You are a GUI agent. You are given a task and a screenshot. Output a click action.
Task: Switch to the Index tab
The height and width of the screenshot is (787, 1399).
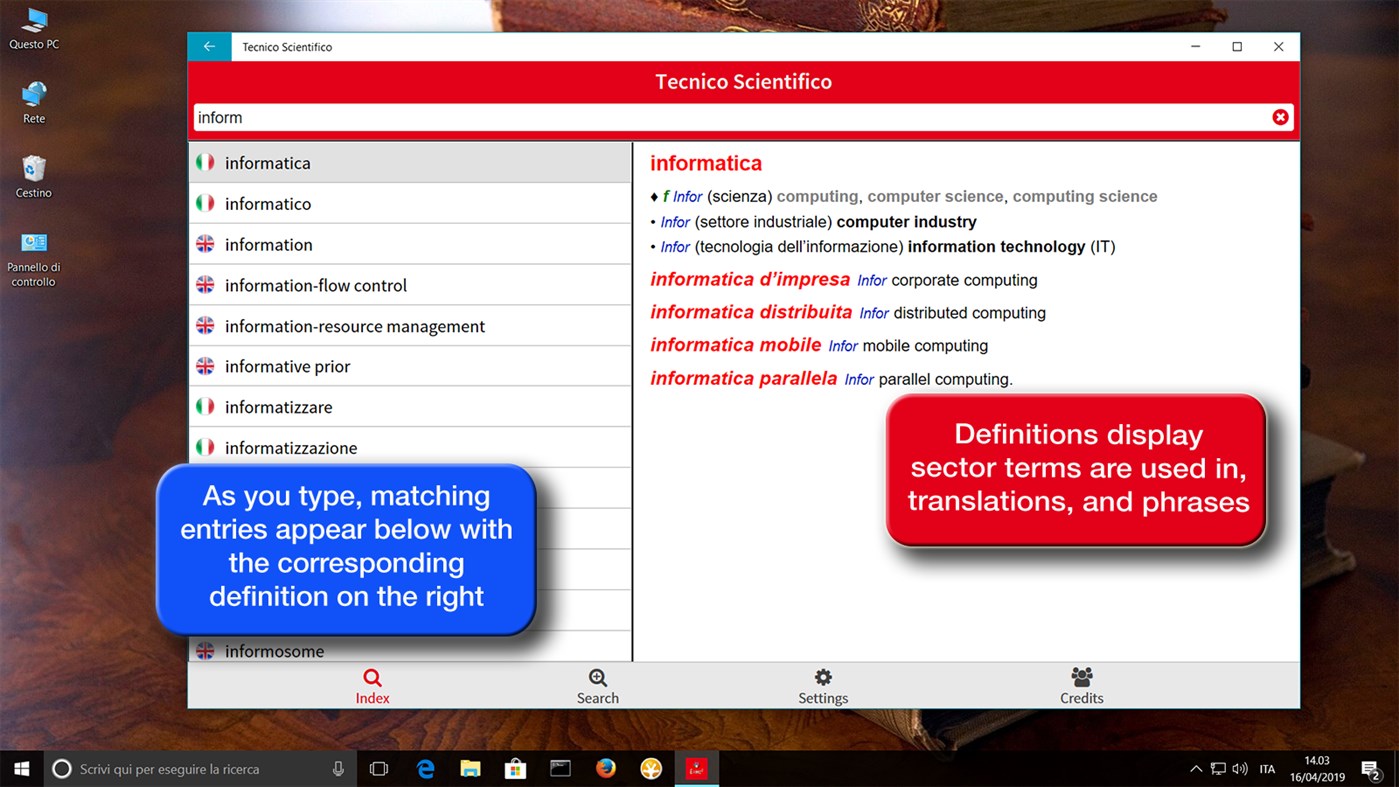(x=372, y=685)
